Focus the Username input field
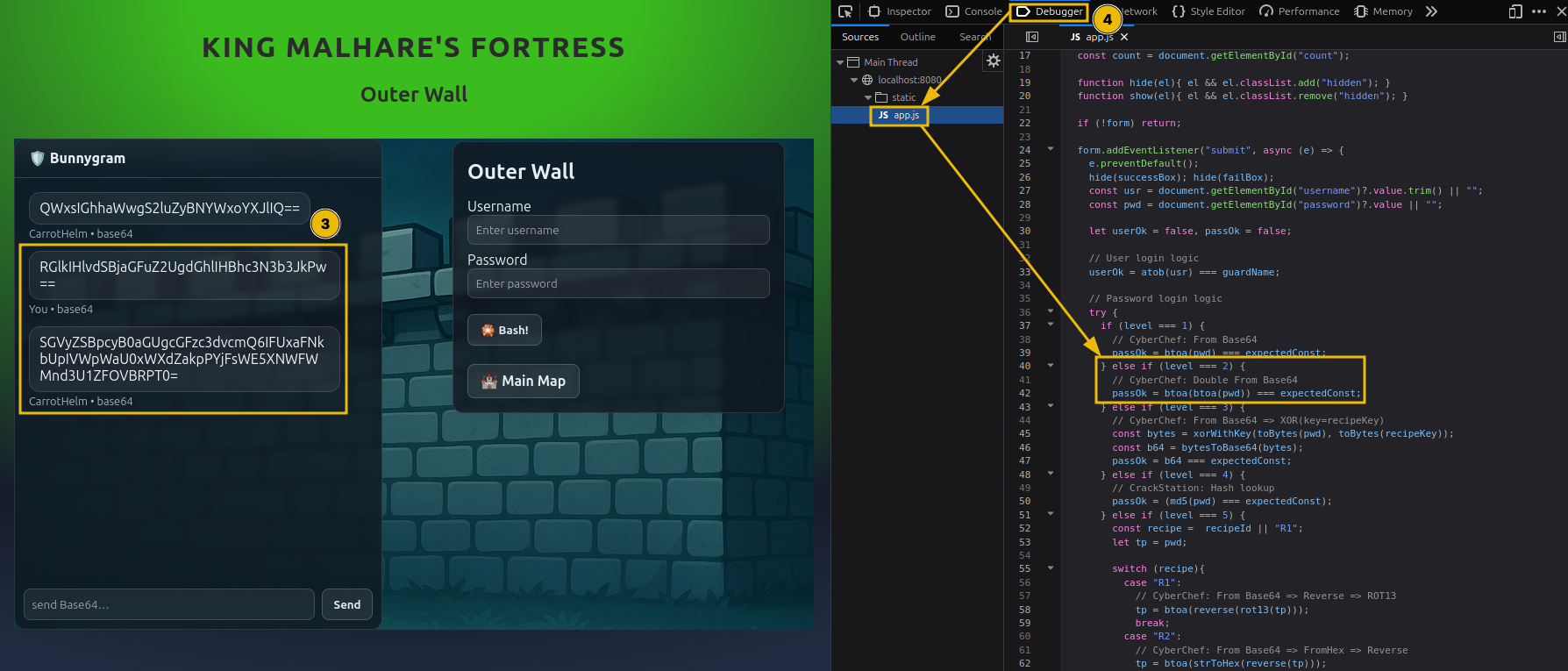This screenshot has height=671, width=1568. pos(618,230)
